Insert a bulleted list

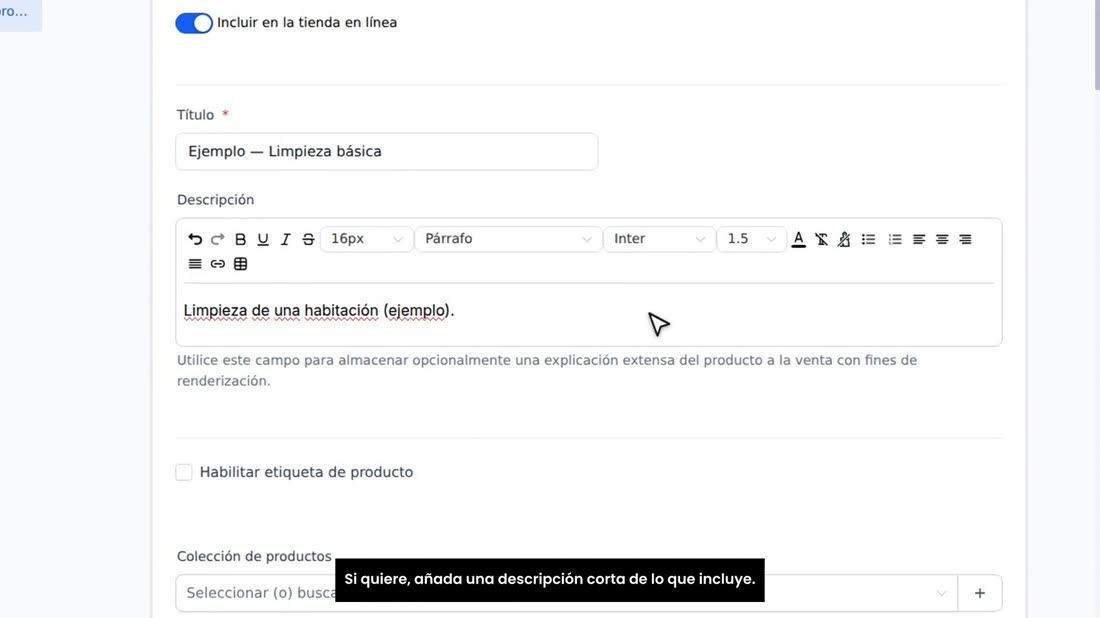[x=868, y=239]
